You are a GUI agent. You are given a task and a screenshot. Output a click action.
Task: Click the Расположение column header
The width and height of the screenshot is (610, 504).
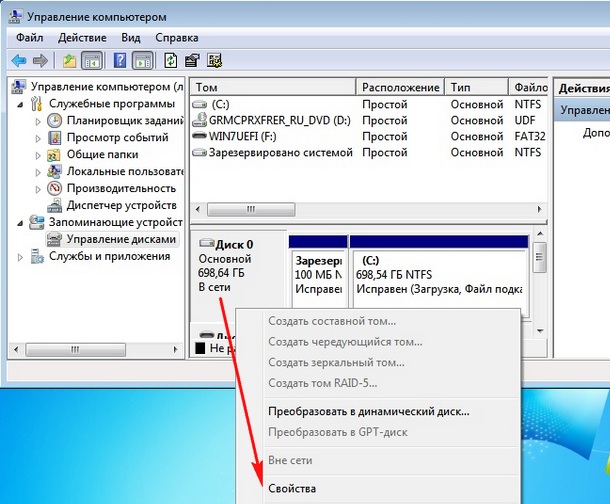coord(400,87)
